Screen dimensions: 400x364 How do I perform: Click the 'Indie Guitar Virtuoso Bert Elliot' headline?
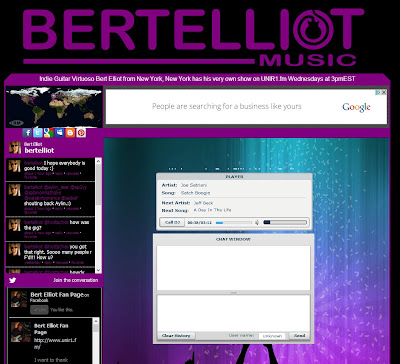[197, 79]
